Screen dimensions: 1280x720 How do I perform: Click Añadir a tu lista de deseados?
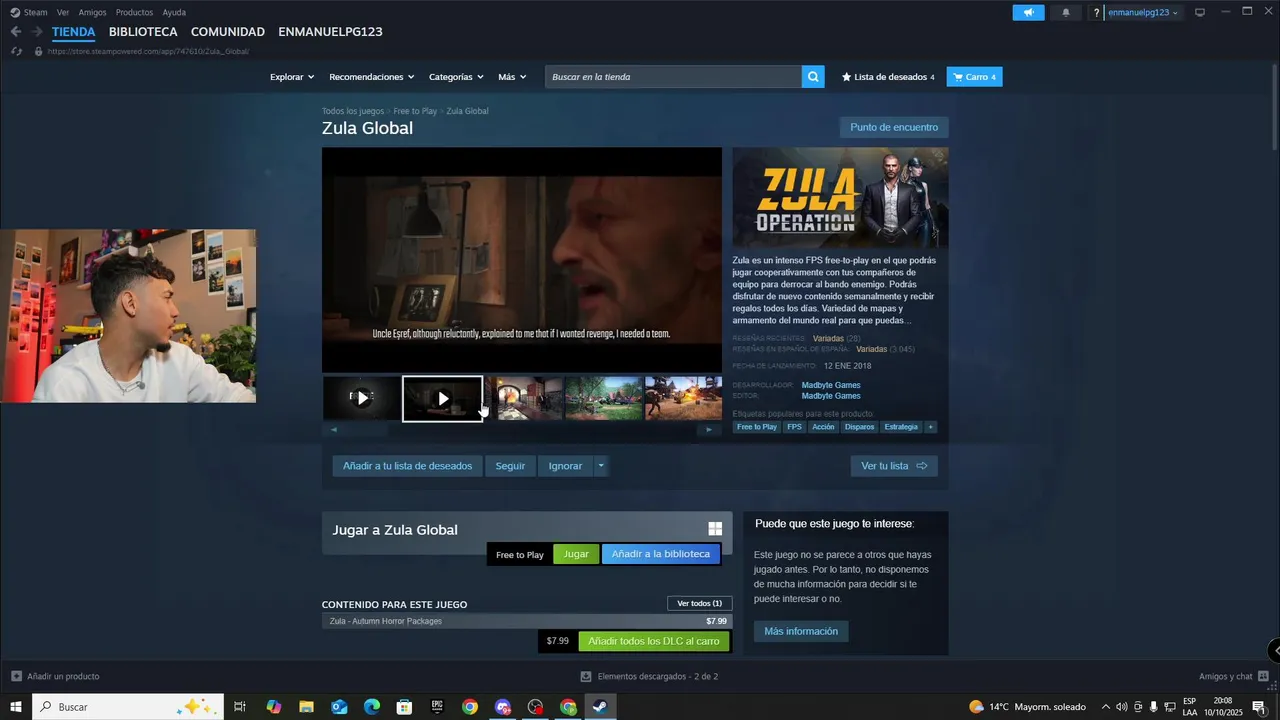click(407, 466)
